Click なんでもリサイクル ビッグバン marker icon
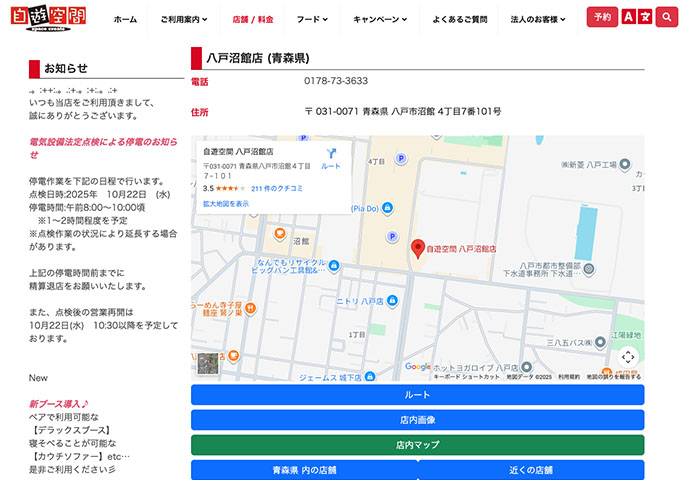Viewport: 680px width, 480px height. pyautogui.click(x=333, y=265)
